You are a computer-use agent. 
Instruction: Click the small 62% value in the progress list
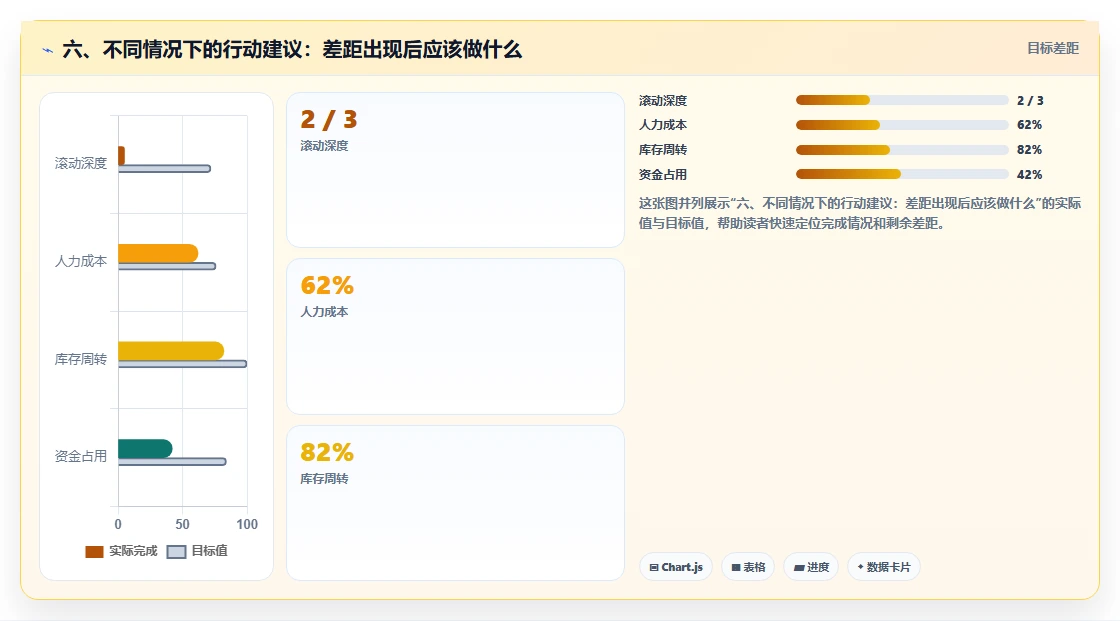pos(1029,125)
